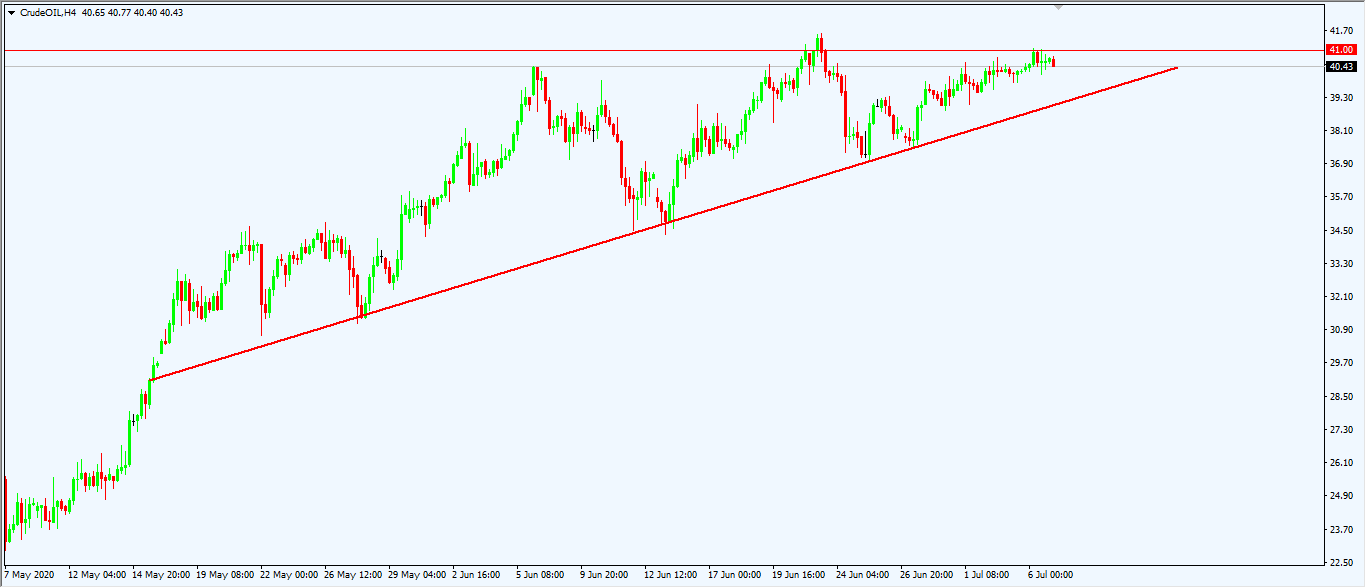Click the 22 May 00:00 time label
Image resolution: width=1366 pixels, height=588 pixels.
[289, 575]
